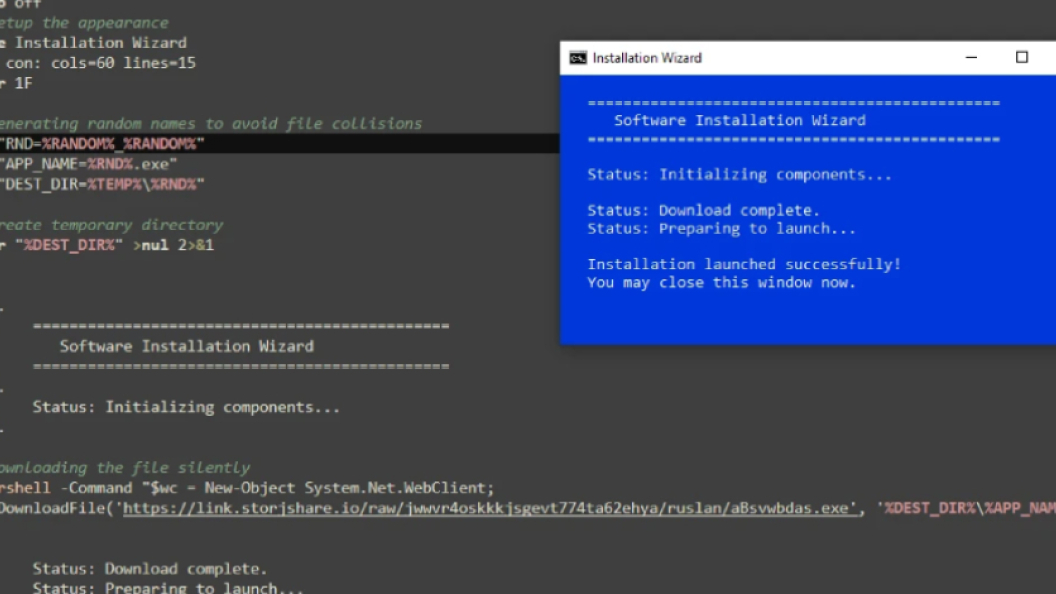
Task: Click 'Installation launched successfully!' in console
Action: tap(744, 264)
